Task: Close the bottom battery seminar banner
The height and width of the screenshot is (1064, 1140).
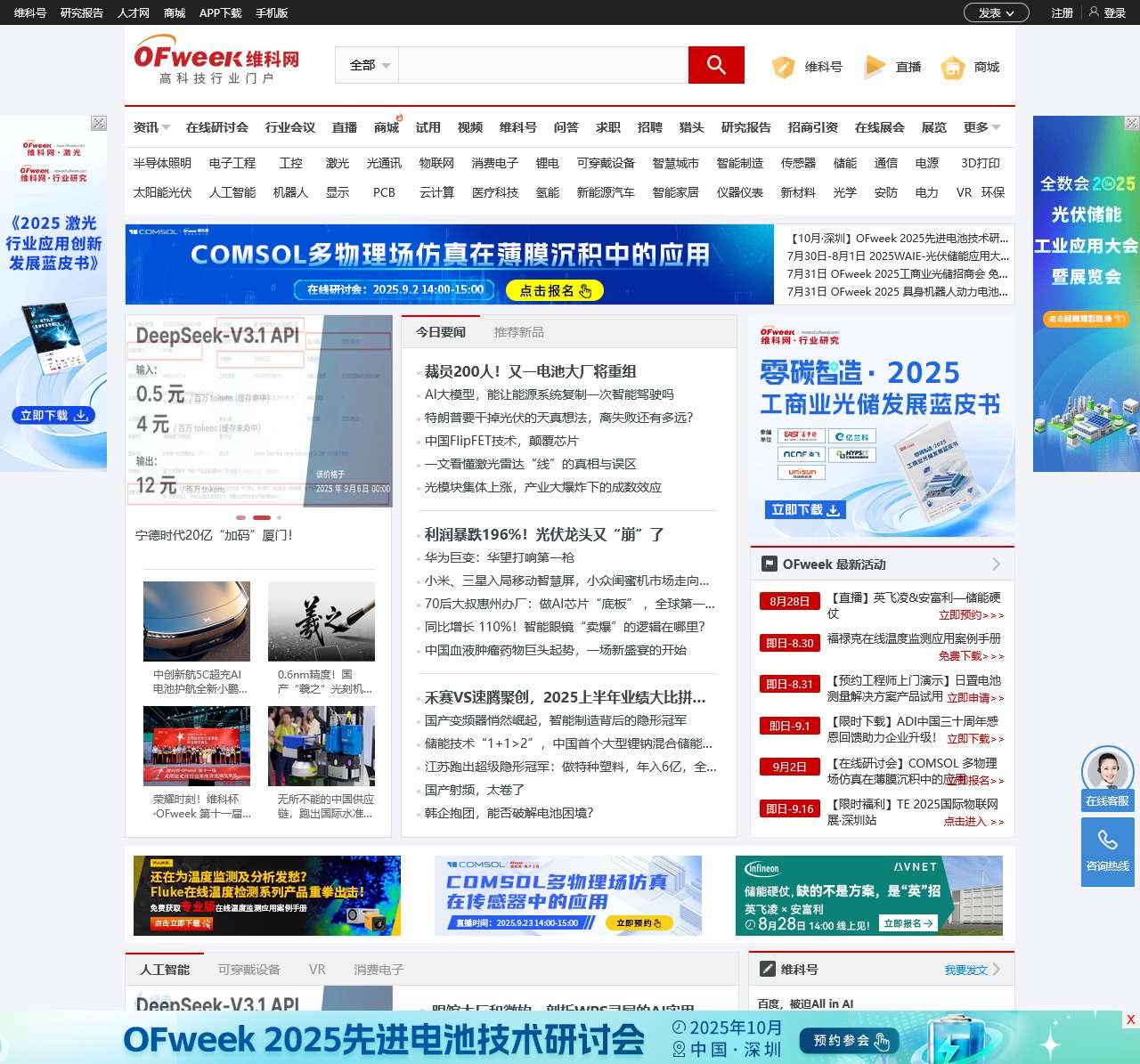Action: pos(1130,1019)
